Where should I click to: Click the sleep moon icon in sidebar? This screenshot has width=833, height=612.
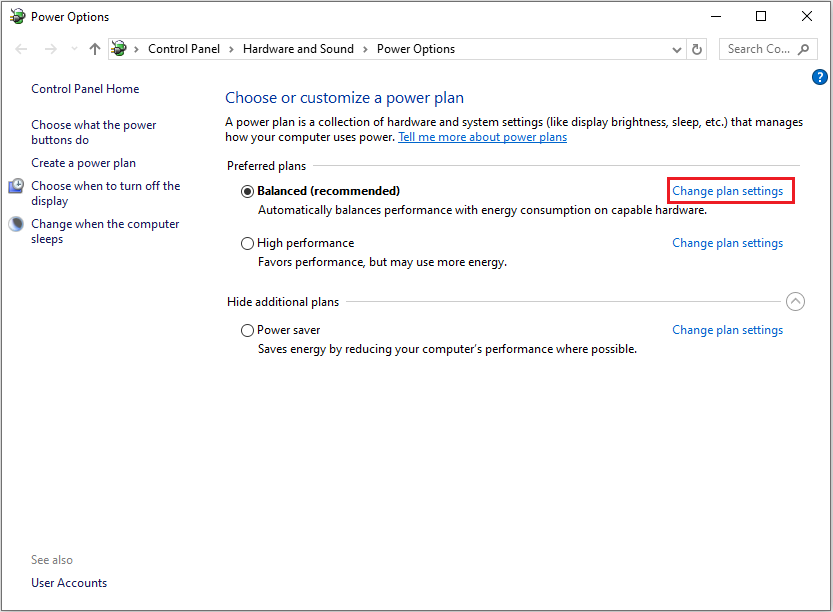16,224
